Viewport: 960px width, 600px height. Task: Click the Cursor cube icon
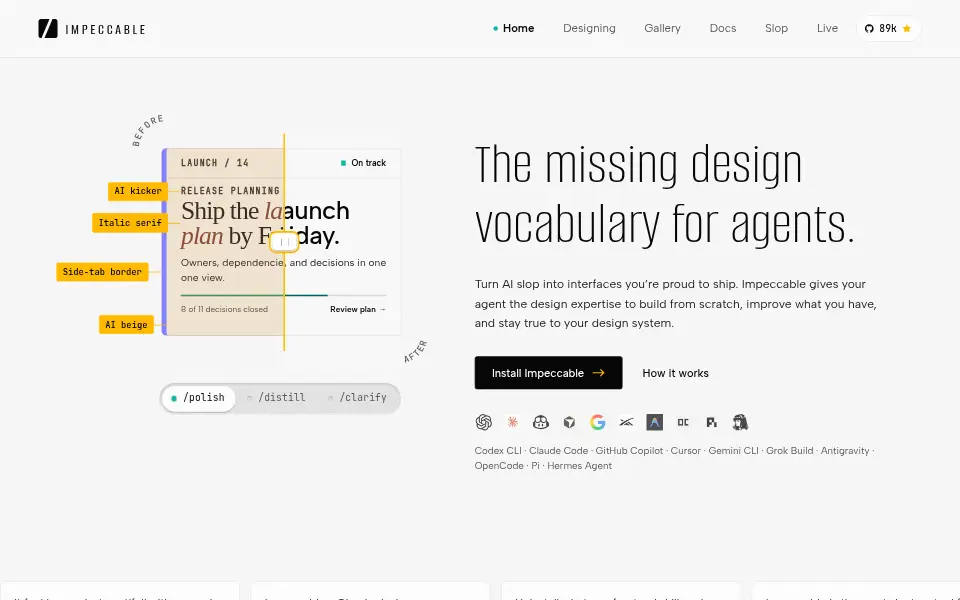[x=569, y=422]
